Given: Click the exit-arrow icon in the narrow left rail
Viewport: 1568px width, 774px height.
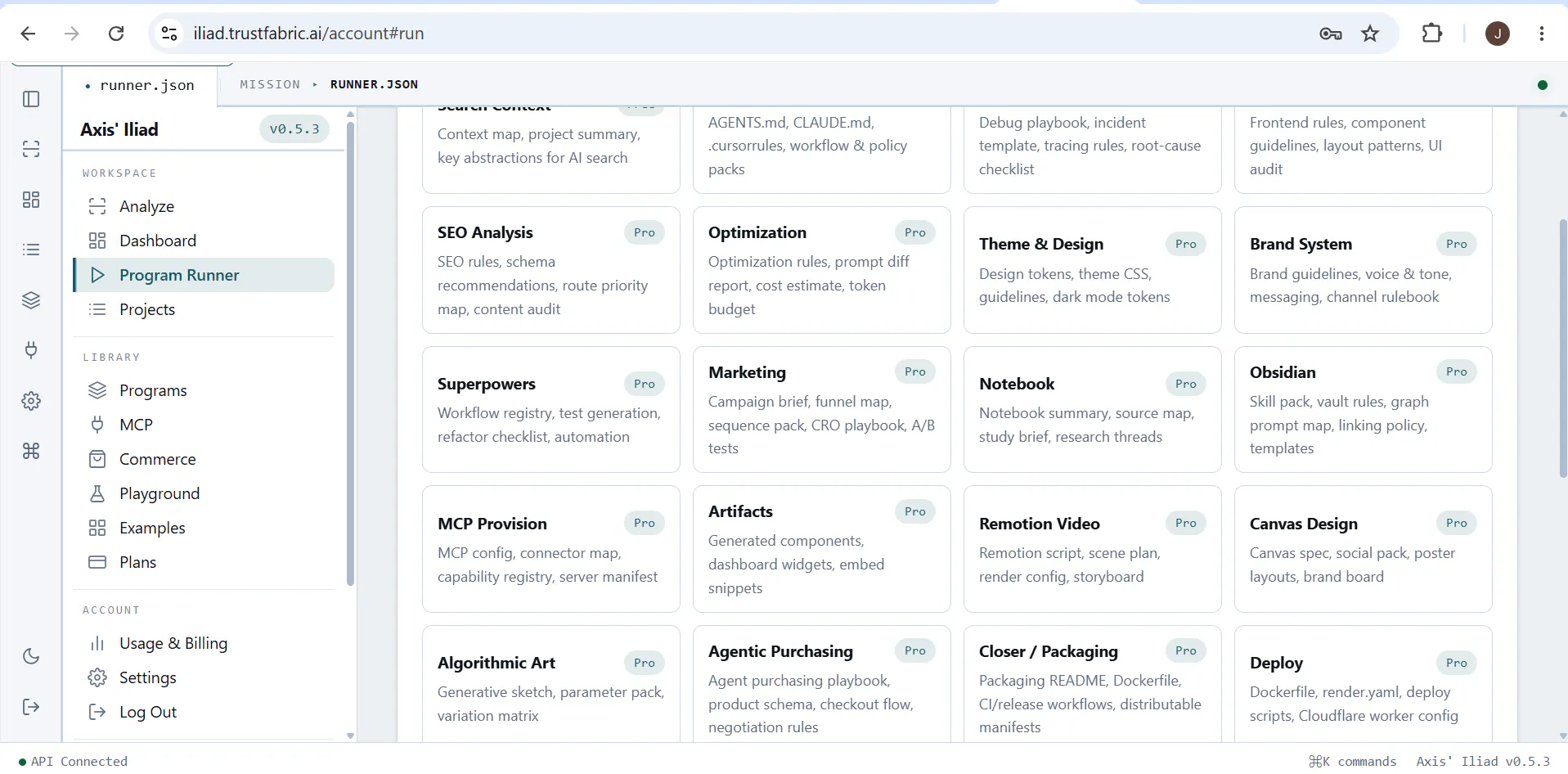Looking at the screenshot, I should (31, 707).
